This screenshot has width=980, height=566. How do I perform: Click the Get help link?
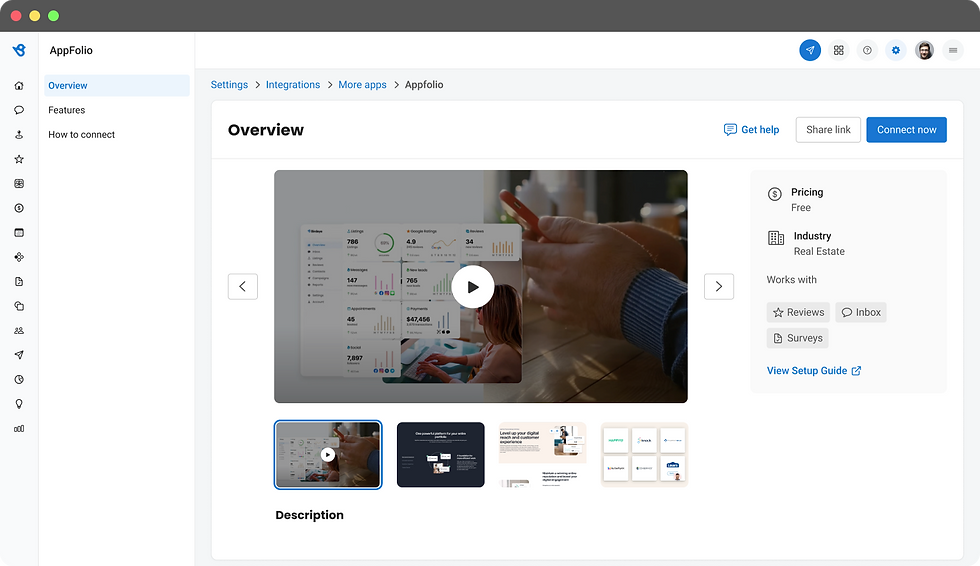point(751,129)
